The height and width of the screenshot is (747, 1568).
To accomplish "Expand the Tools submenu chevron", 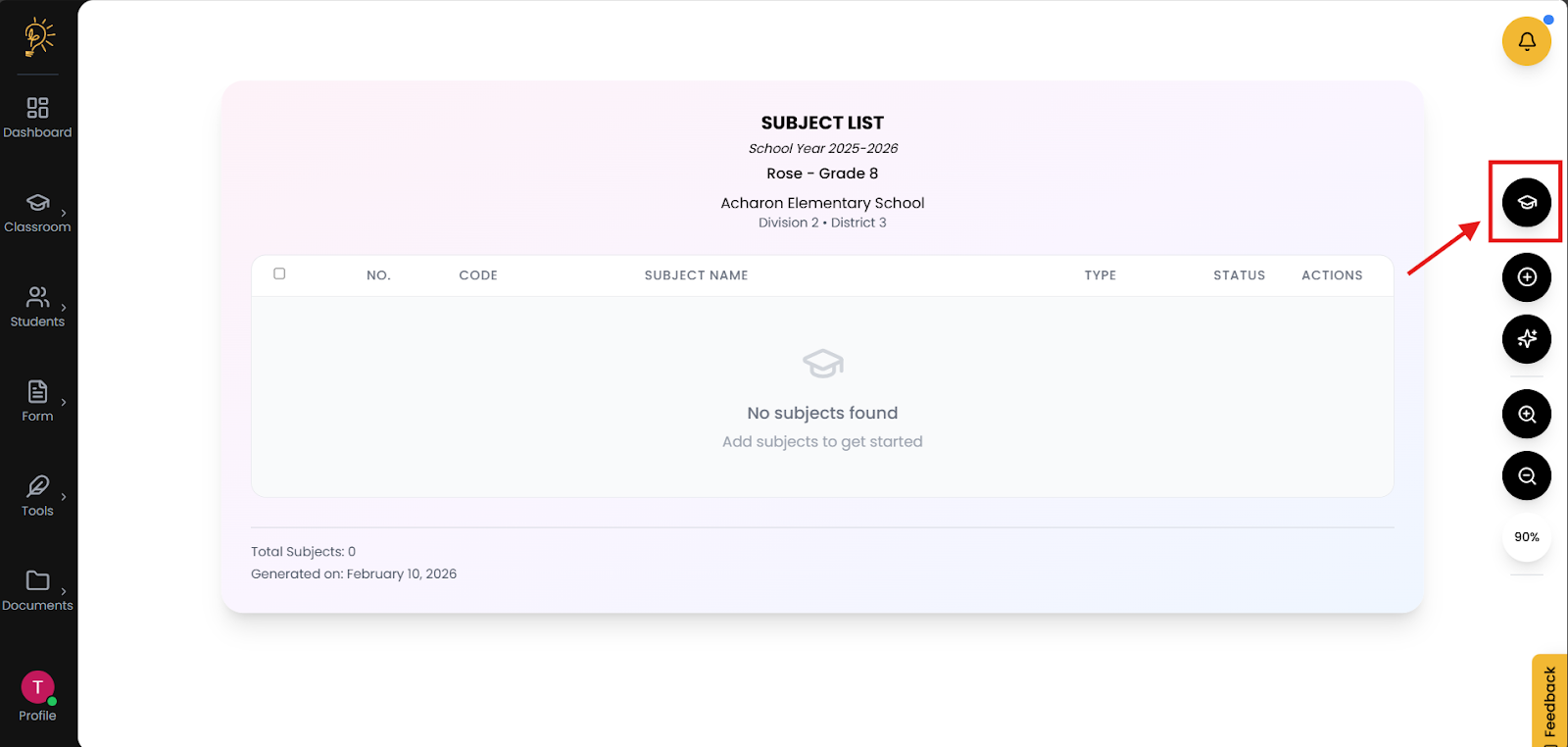I will 64,497.
